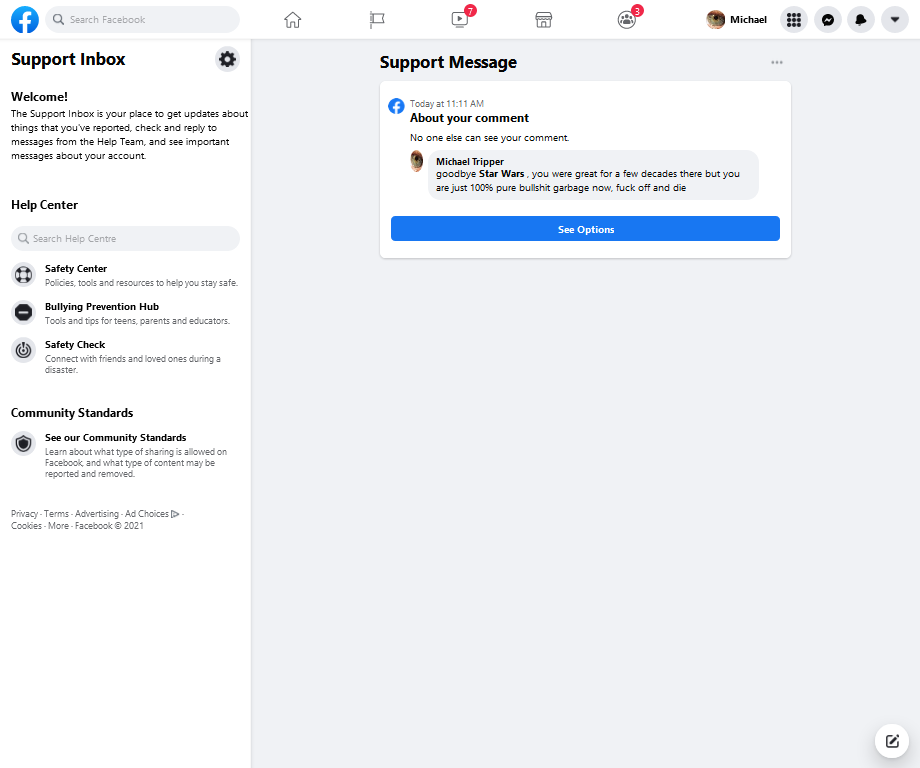Expand the More footer link

coord(58,526)
